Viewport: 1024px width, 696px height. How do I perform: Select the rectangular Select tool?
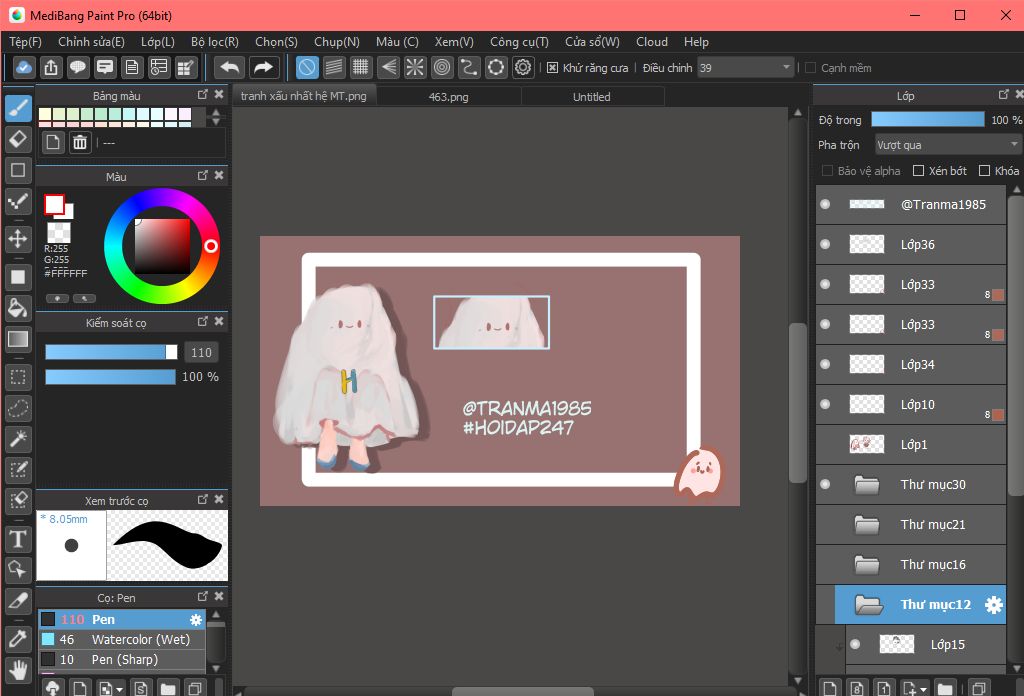[18, 377]
